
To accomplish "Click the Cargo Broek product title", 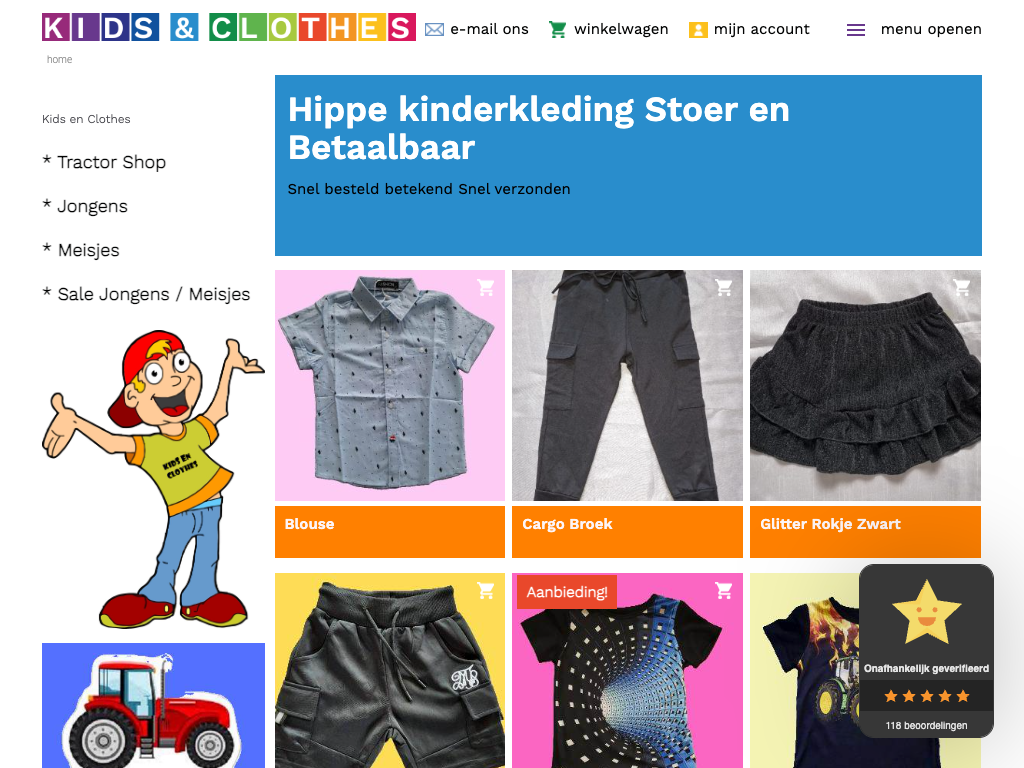I will tap(567, 524).
